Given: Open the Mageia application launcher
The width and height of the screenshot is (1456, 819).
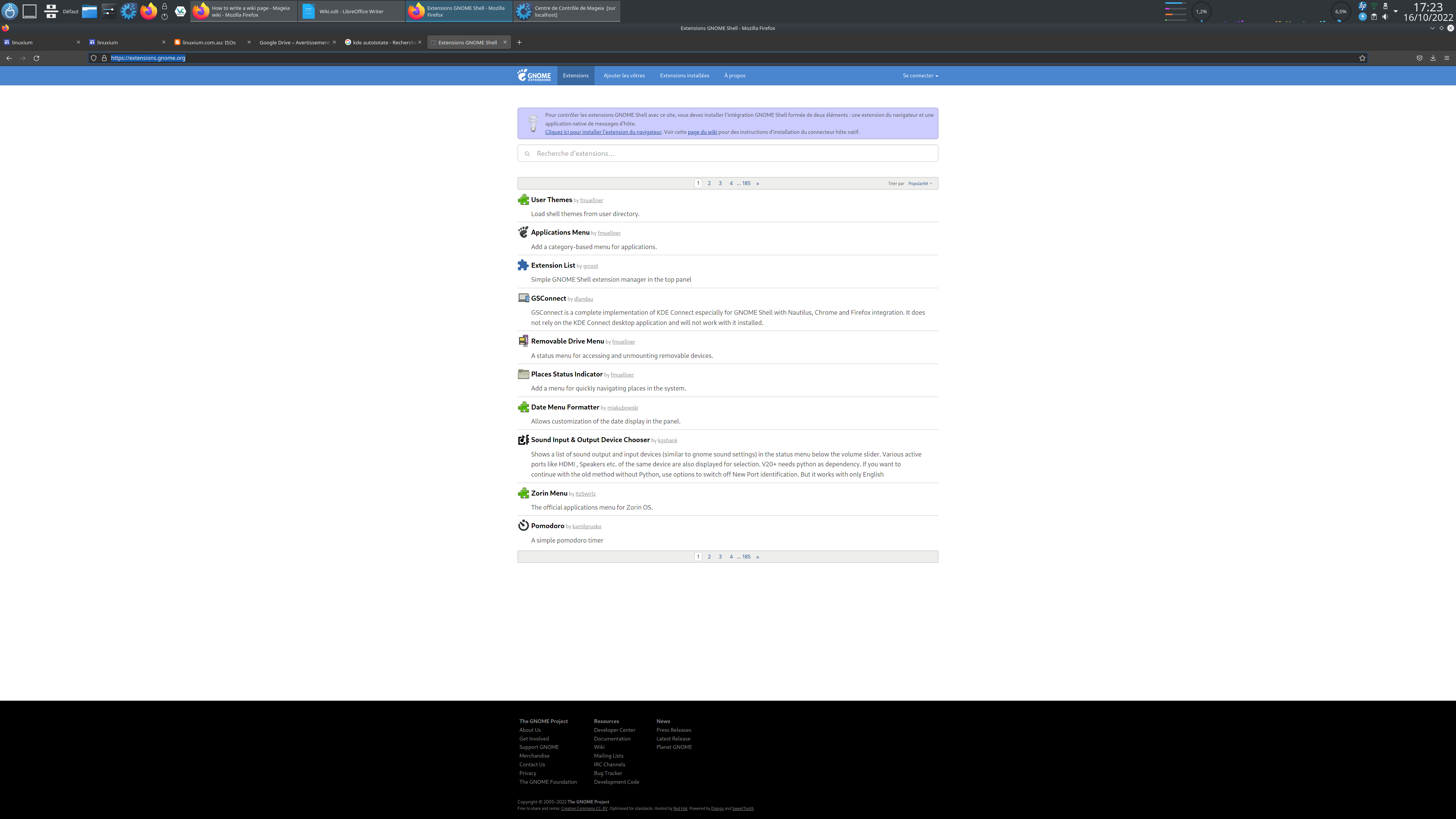Looking at the screenshot, I should 10,11.
